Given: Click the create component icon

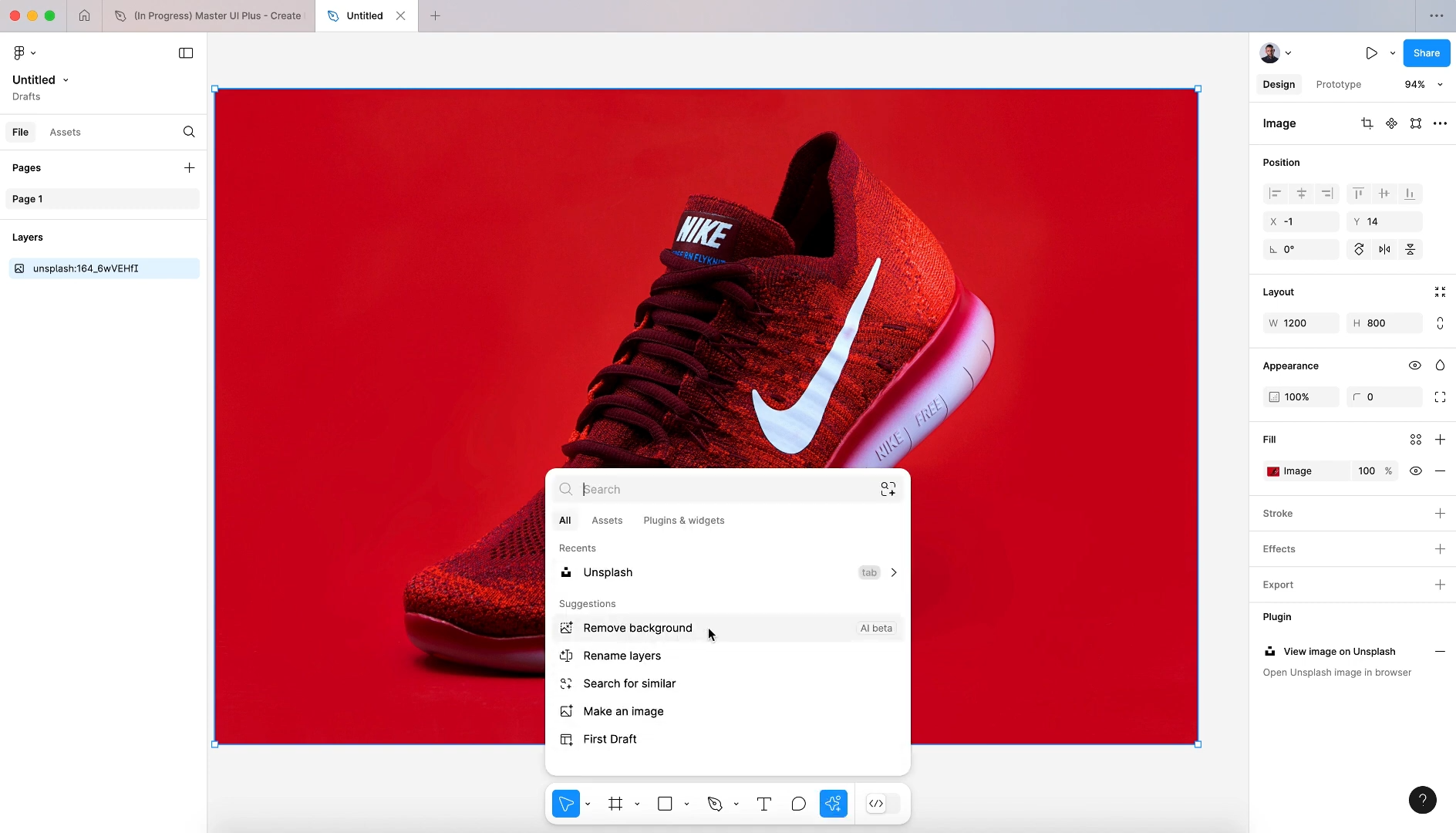Looking at the screenshot, I should [x=1391, y=123].
